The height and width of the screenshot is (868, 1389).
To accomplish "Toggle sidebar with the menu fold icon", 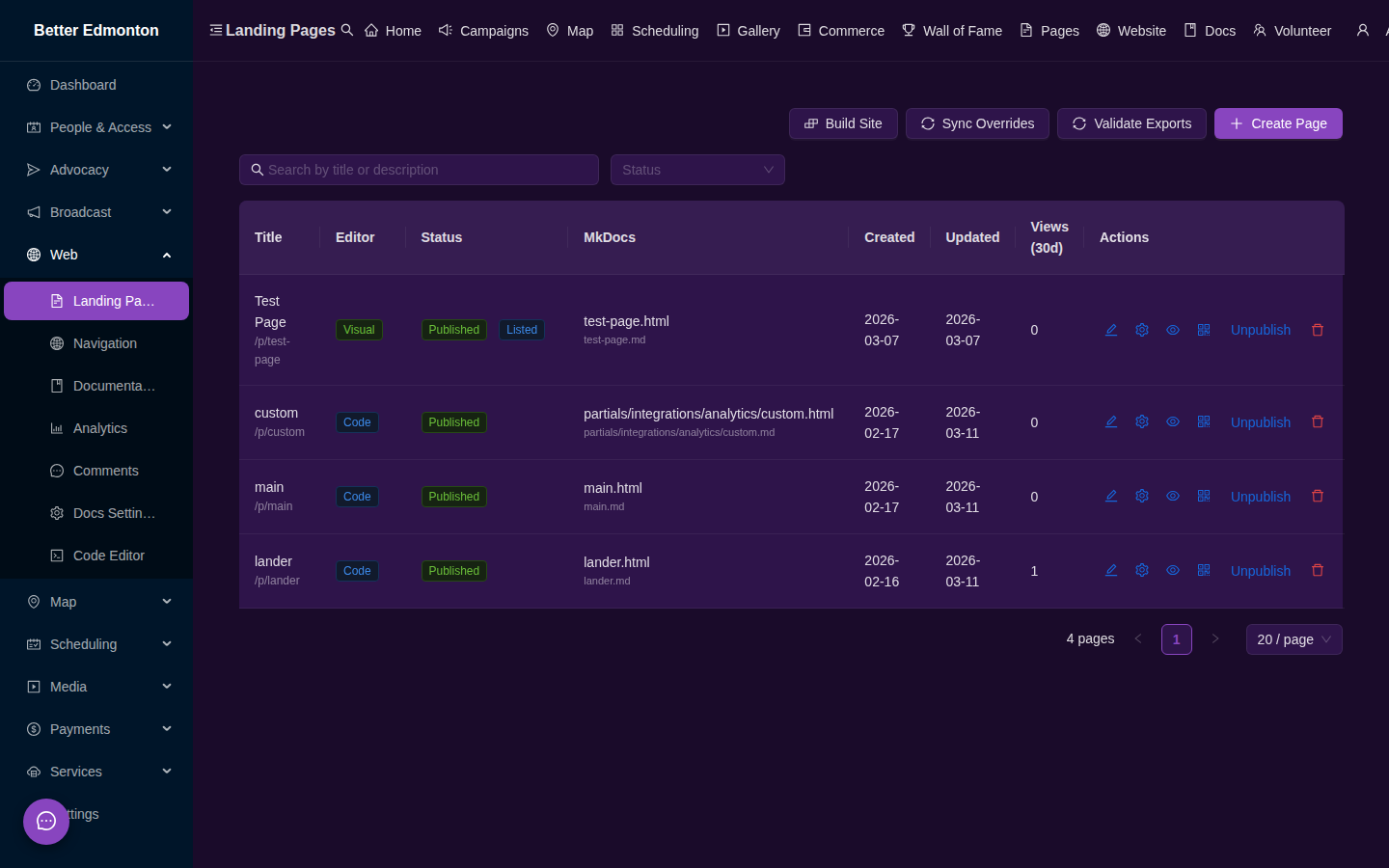I will [x=216, y=30].
